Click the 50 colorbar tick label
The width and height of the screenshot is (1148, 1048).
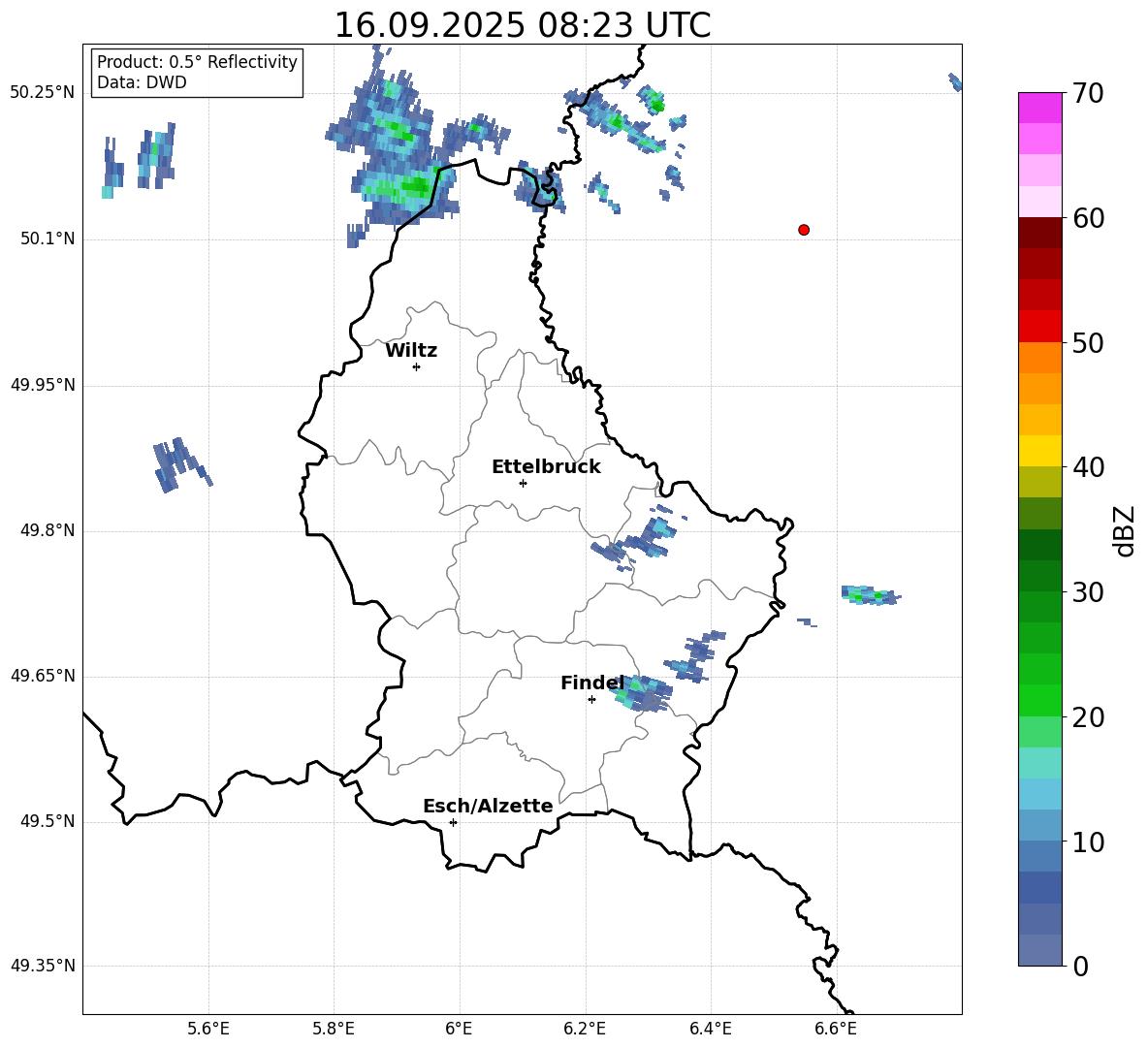click(1087, 342)
